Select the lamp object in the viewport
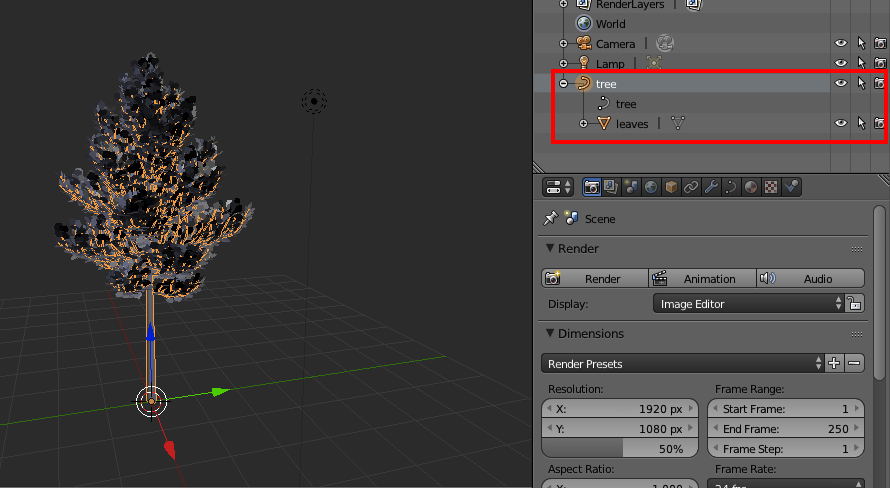 point(314,101)
